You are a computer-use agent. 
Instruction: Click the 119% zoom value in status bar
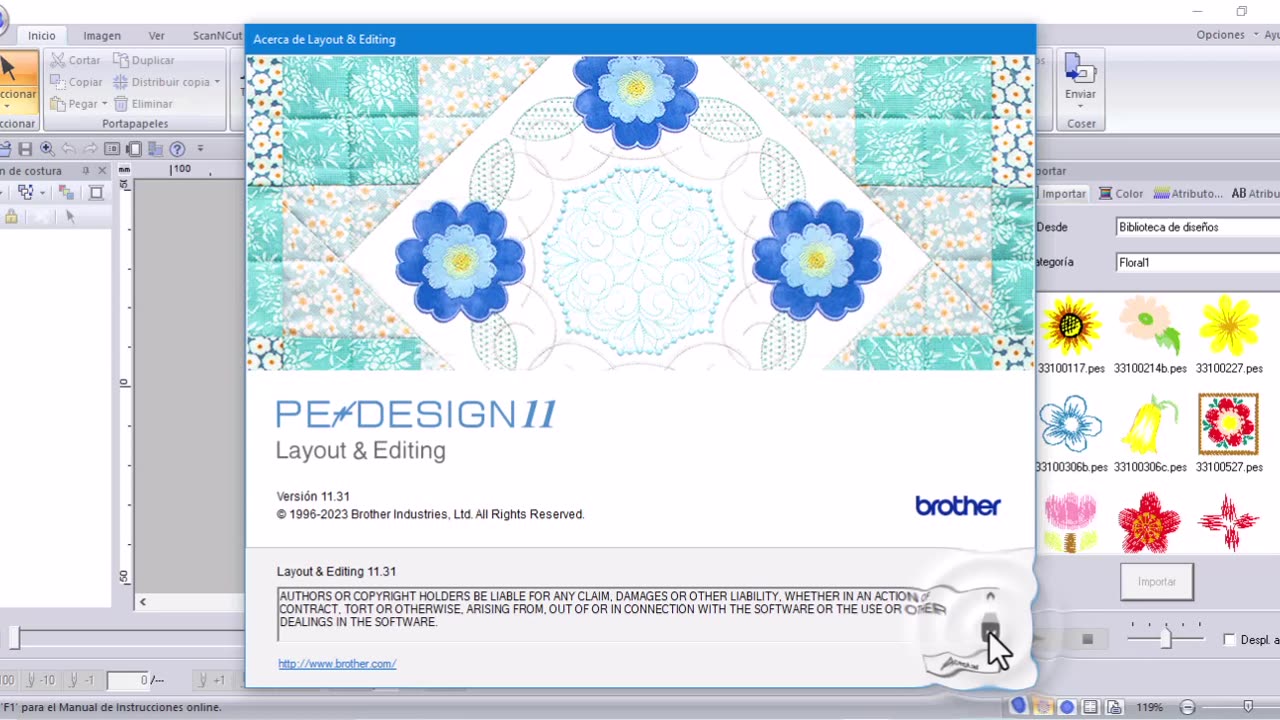[1149, 707]
